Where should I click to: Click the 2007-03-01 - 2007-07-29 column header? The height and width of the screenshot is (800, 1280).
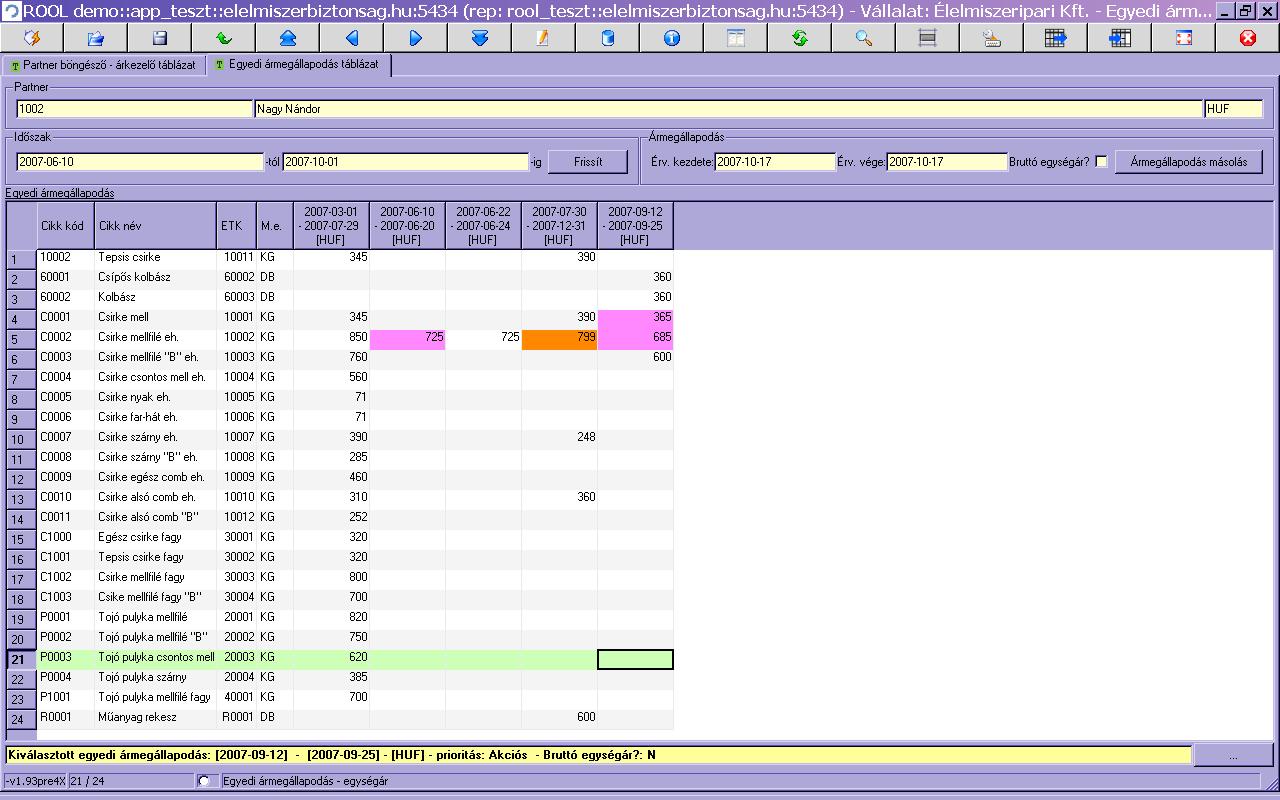(331, 226)
